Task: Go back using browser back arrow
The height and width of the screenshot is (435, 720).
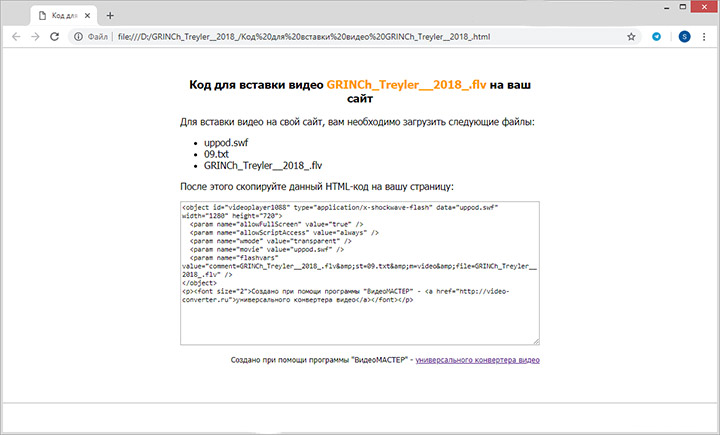Action: pyautogui.click(x=16, y=37)
